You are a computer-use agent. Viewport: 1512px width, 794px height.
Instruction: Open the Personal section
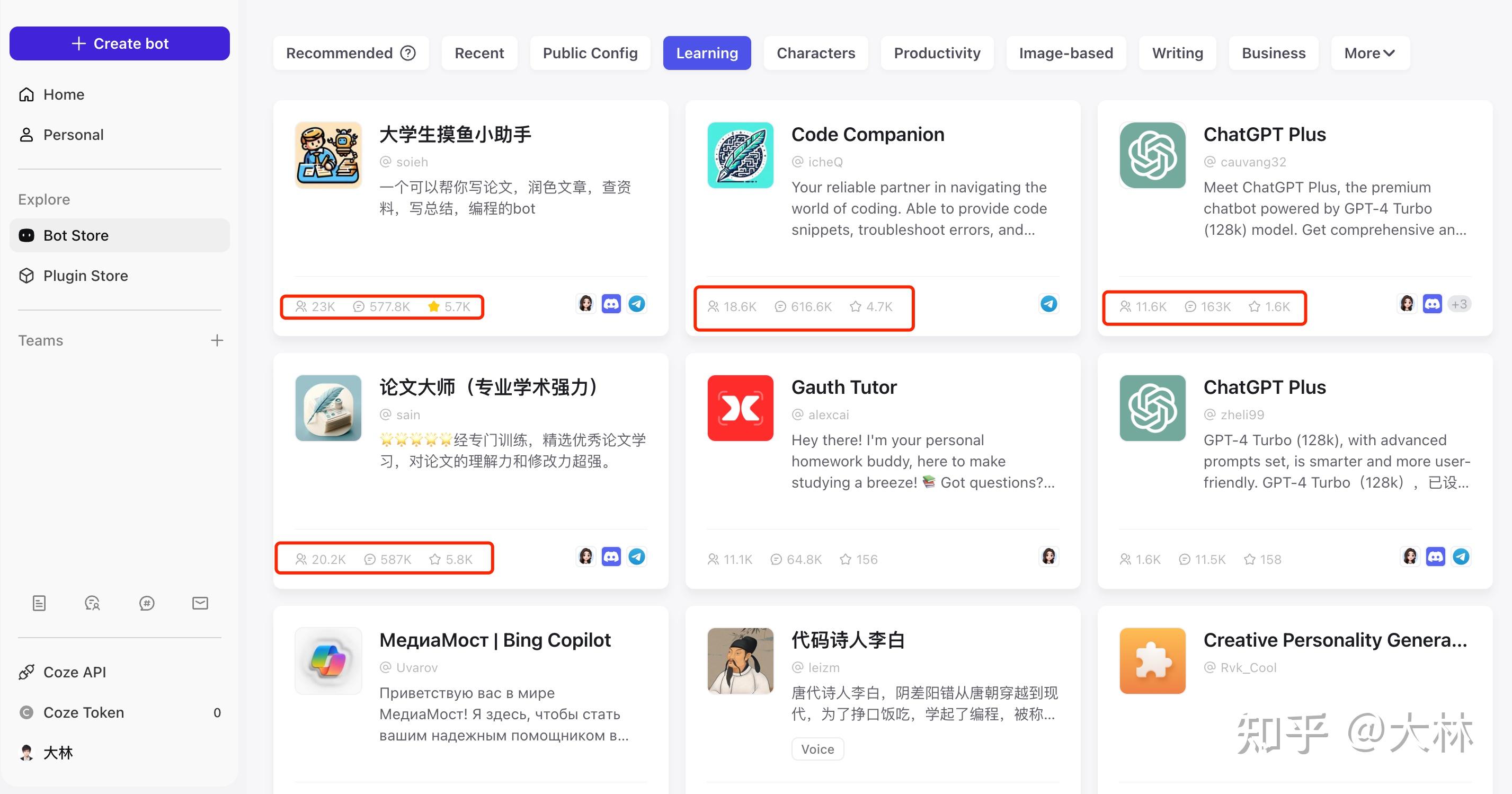click(x=73, y=135)
